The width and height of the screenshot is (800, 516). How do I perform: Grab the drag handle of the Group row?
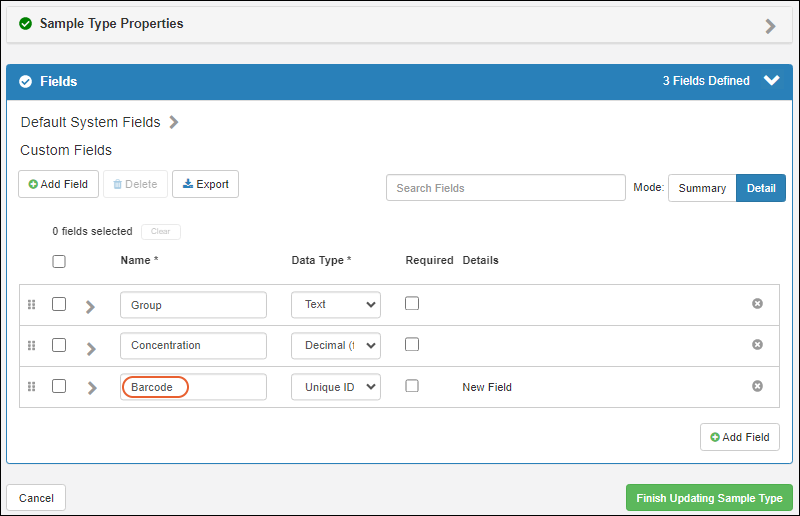click(31, 304)
